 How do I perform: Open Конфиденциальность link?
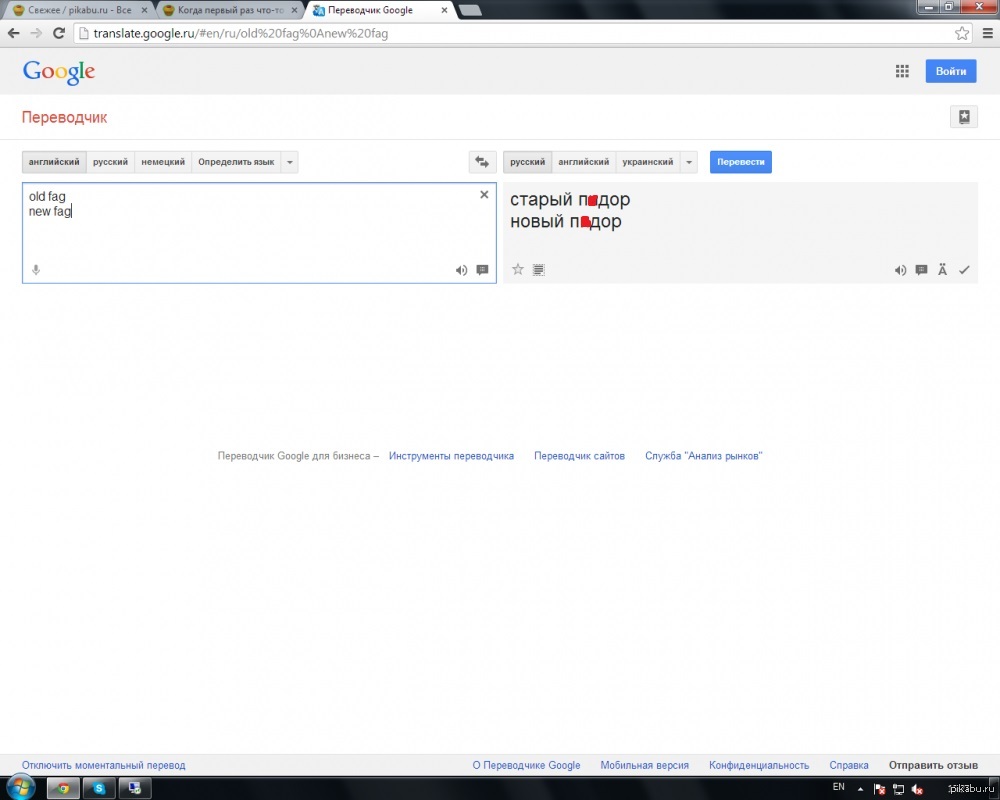pos(759,765)
